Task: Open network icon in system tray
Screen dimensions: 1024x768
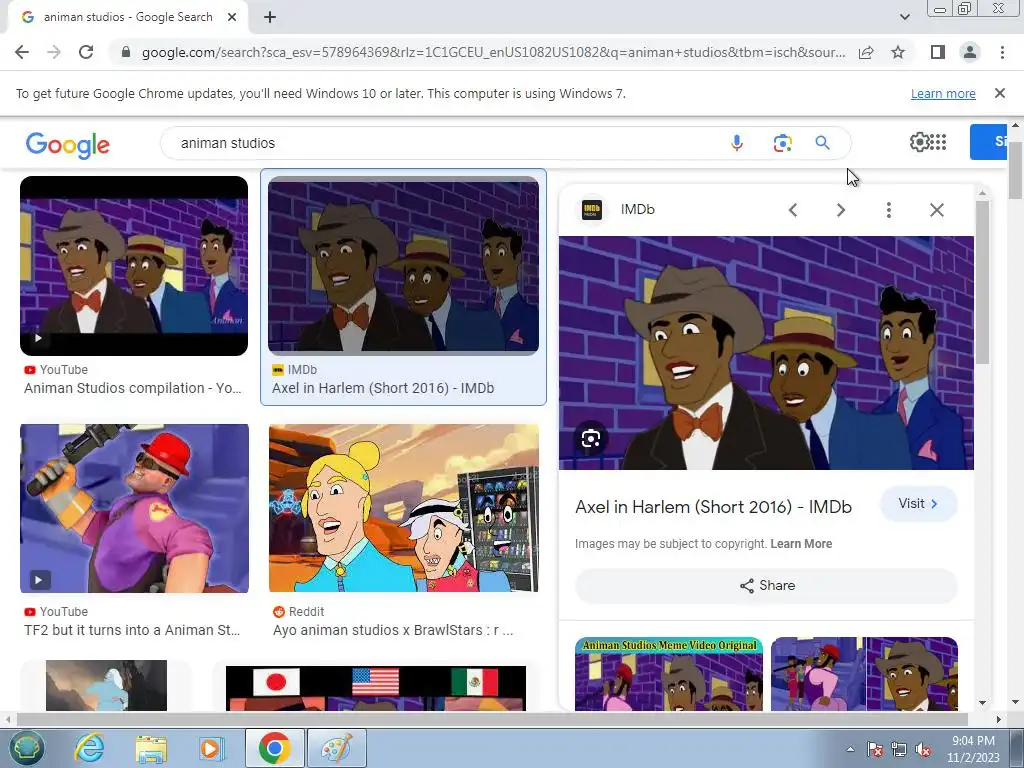Action: [899, 750]
